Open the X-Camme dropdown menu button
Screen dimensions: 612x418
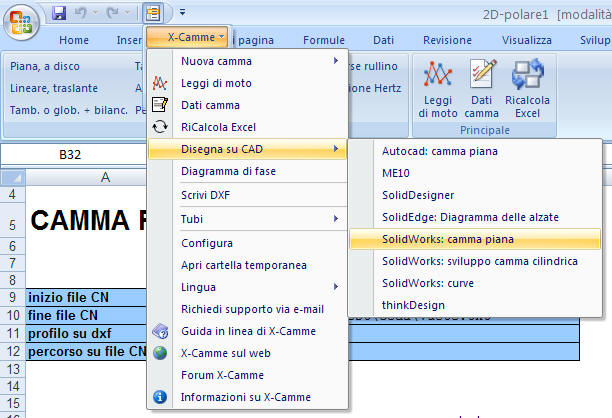click(x=187, y=37)
